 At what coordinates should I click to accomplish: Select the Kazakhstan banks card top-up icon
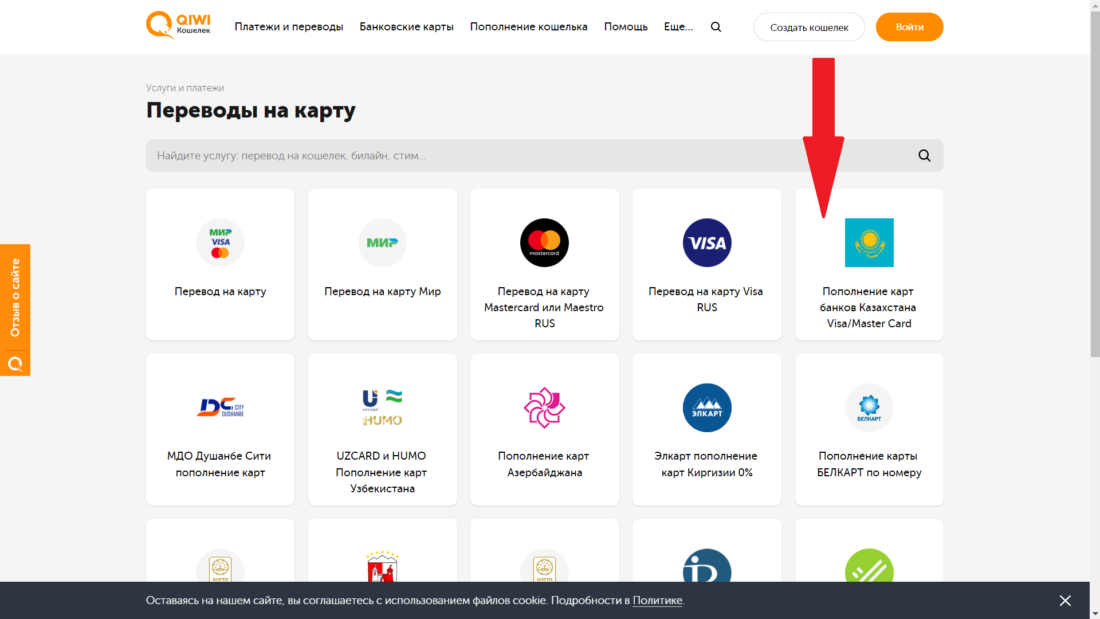pyautogui.click(x=868, y=242)
